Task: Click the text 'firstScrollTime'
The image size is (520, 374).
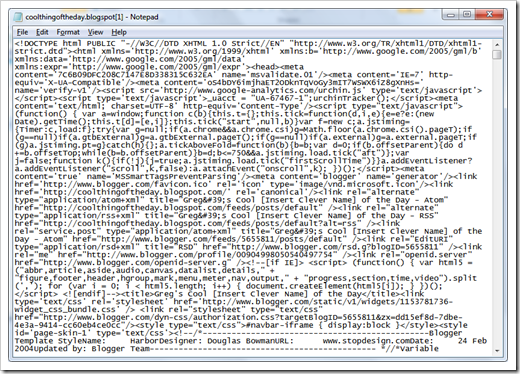Action: [325, 161]
